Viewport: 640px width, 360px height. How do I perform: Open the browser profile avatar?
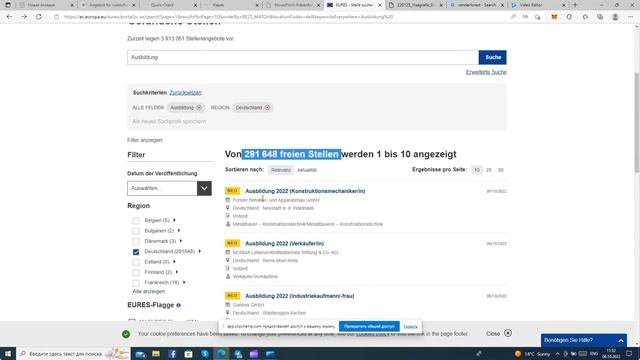(x=615, y=17)
